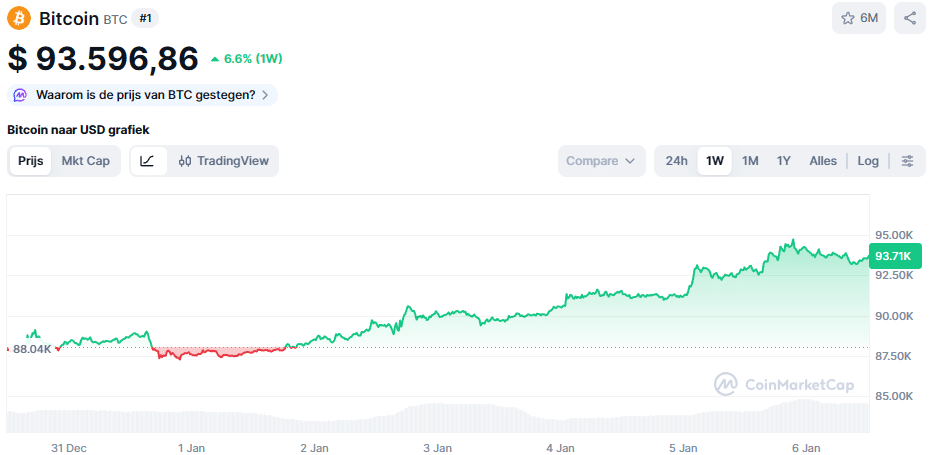Select the Prijs tab
The height and width of the screenshot is (455, 929).
(30, 161)
